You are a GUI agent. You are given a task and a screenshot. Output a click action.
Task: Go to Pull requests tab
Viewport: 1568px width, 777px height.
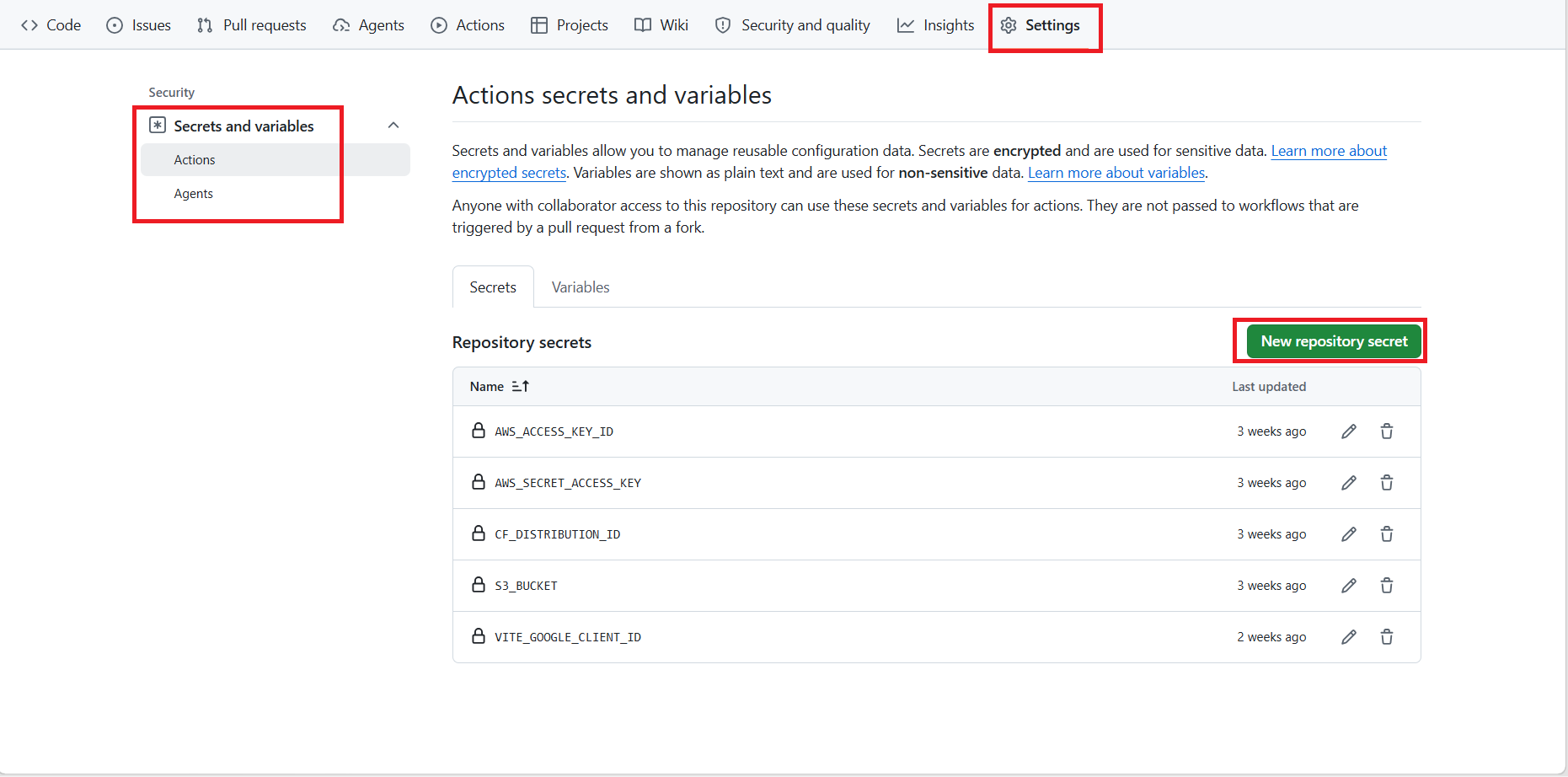[252, 25]
